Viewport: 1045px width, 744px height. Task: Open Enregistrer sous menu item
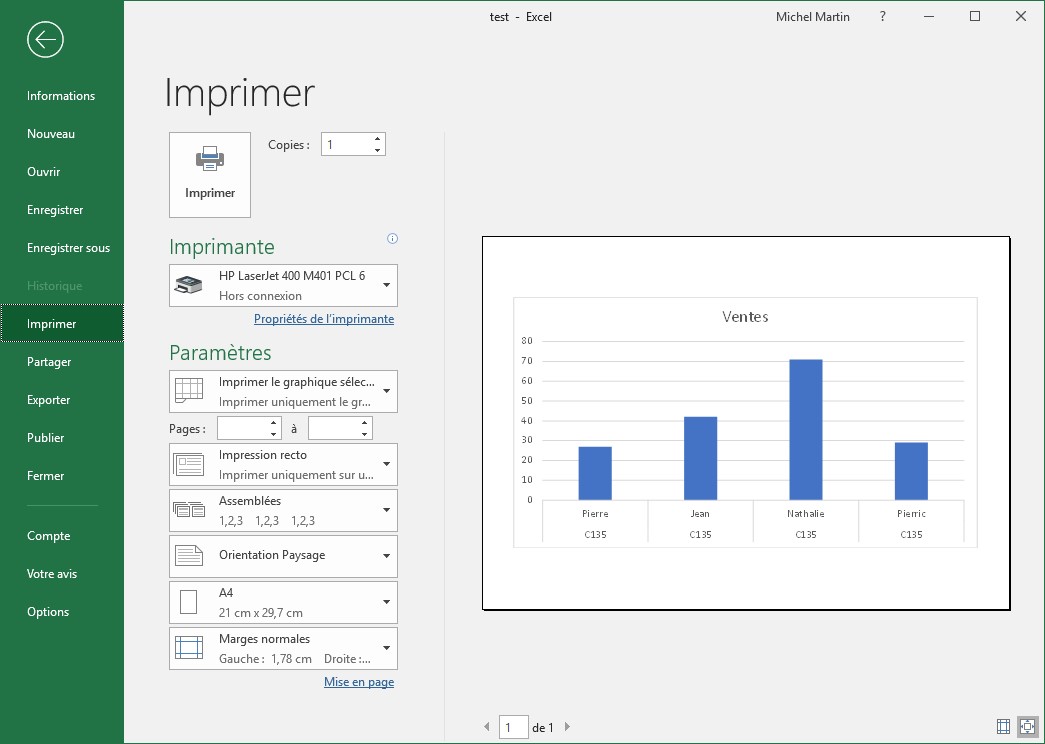[68, 248]
